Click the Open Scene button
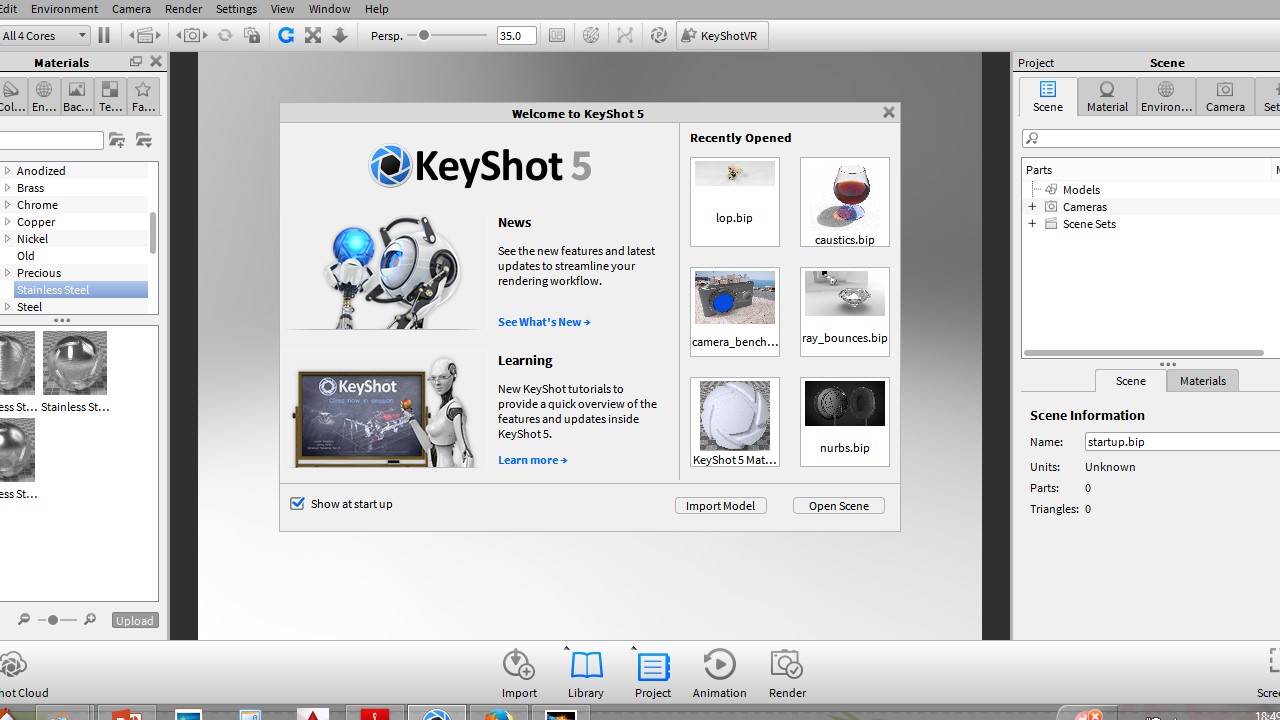Screen dimensions: 1280x720 click(x=838, y=506)
